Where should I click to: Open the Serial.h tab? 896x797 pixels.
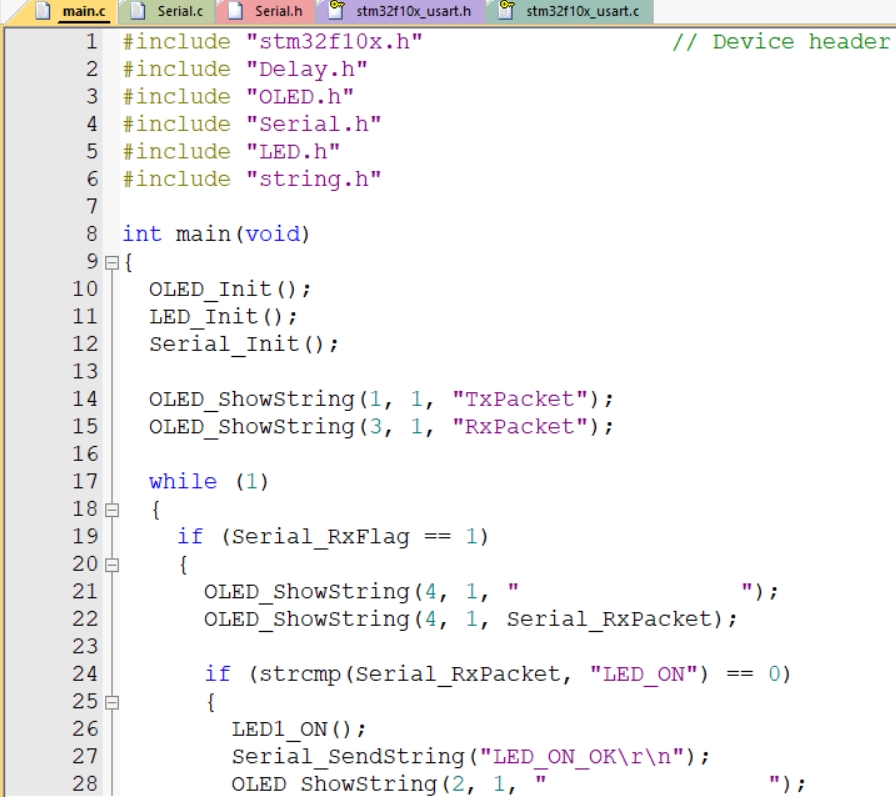278,11
